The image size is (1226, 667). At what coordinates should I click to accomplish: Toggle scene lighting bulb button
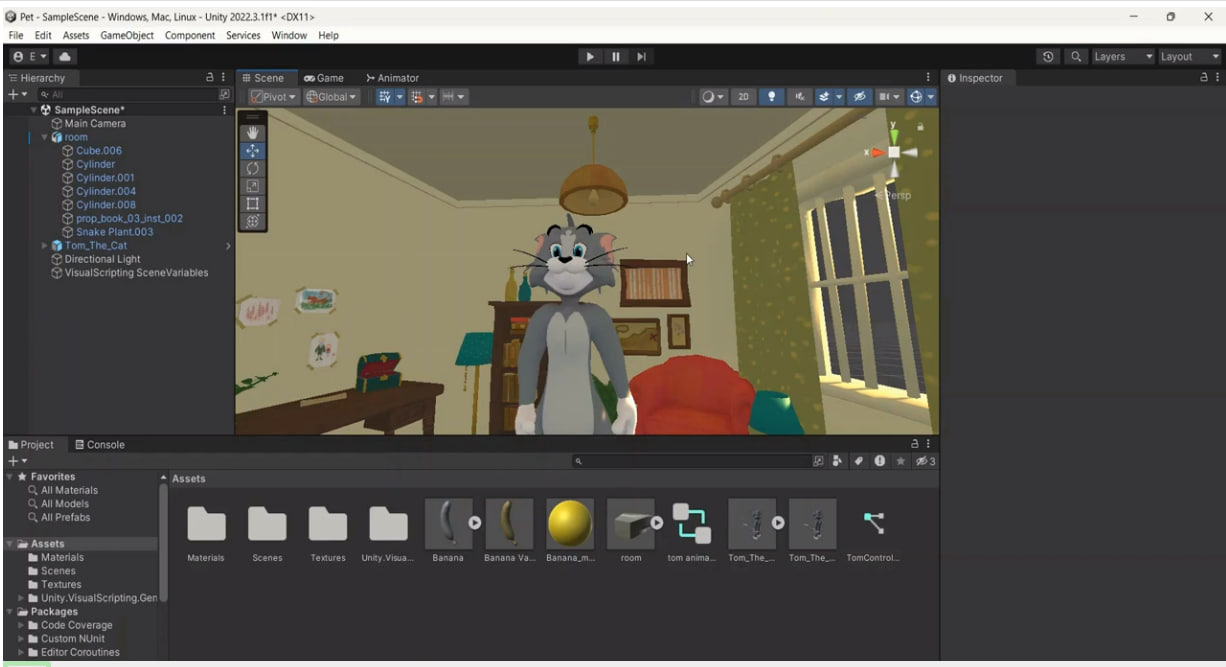[x=771, y=97]
